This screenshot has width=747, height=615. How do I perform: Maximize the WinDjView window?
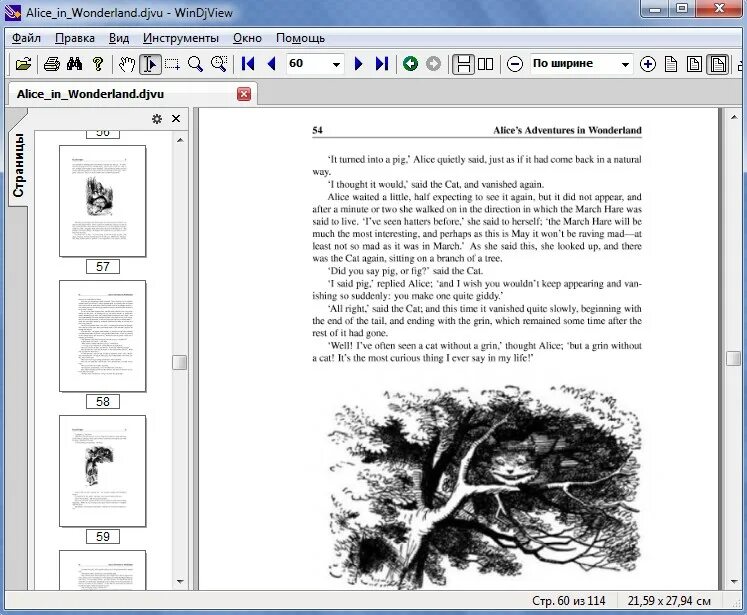(682, 9)
